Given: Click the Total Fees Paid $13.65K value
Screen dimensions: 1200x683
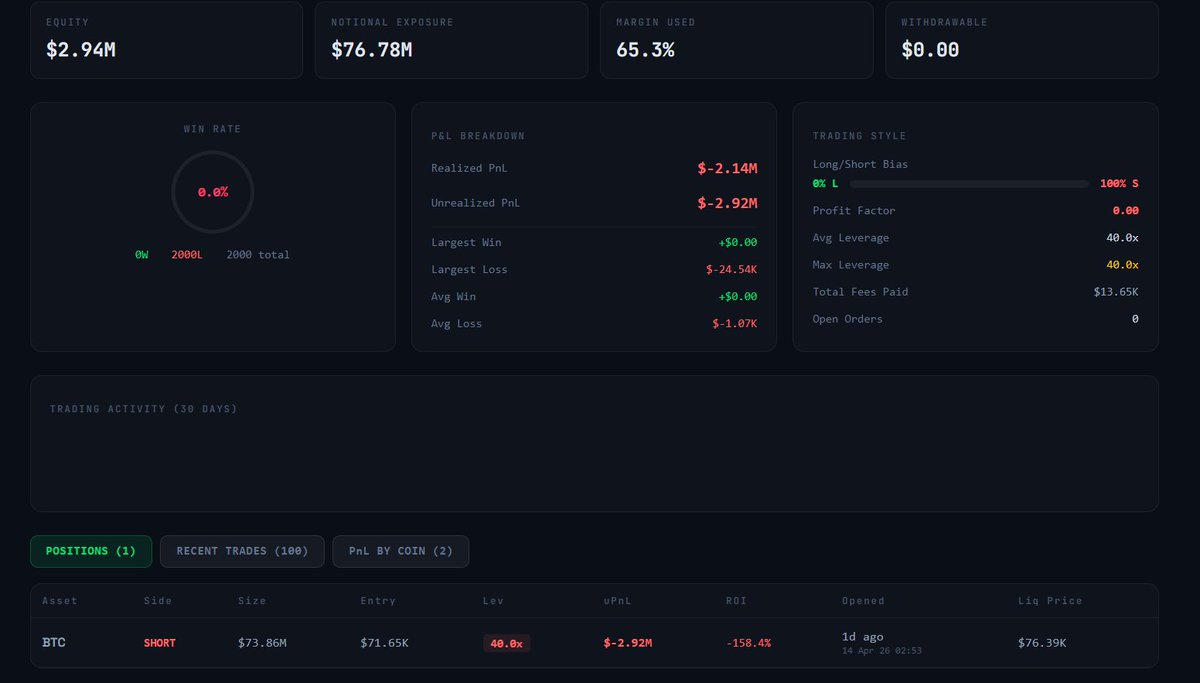Looking at the screenshot, I should tap(1116, 292).
